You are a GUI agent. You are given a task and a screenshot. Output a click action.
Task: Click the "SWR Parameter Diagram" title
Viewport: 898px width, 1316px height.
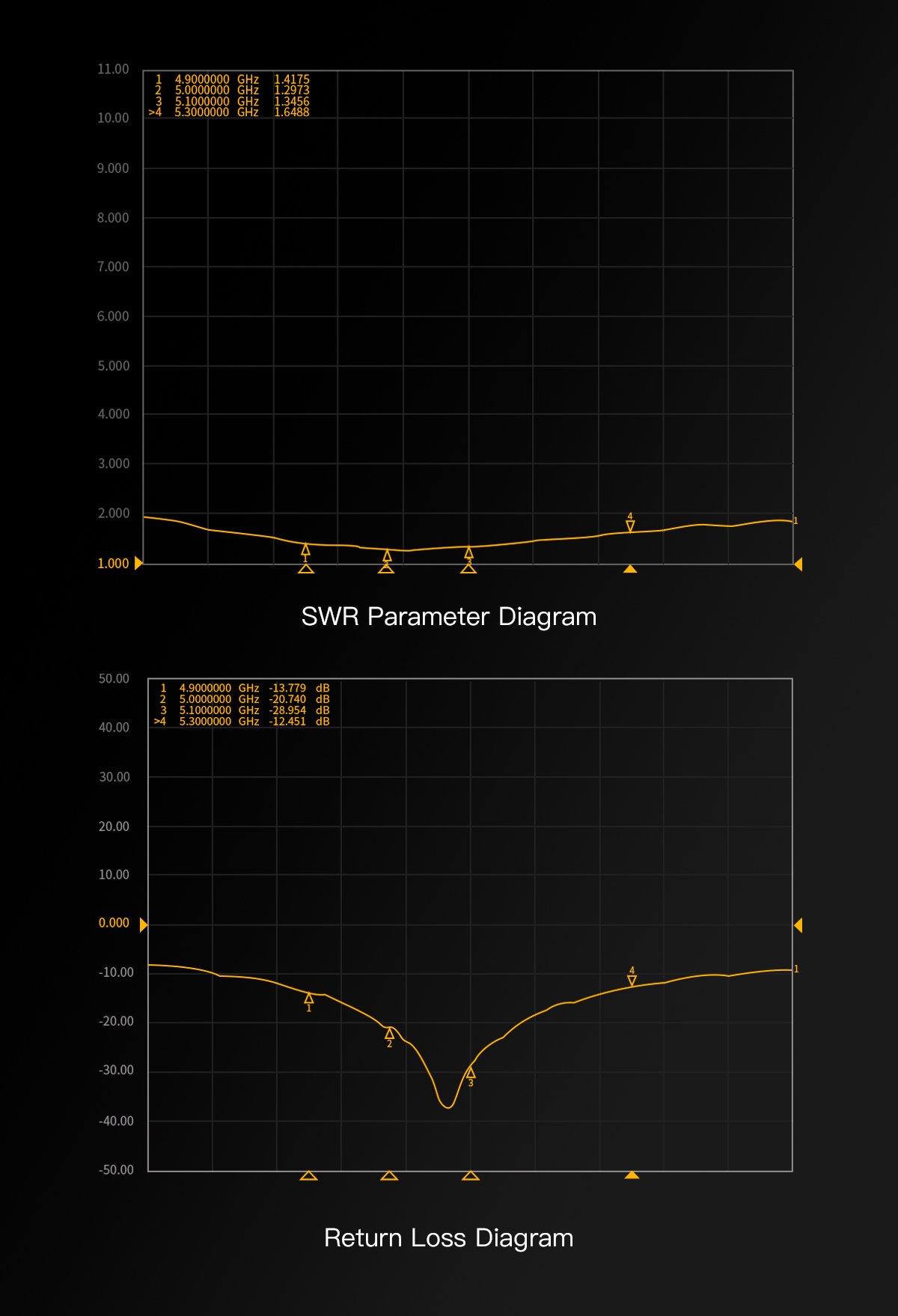(x=449, y=617)
